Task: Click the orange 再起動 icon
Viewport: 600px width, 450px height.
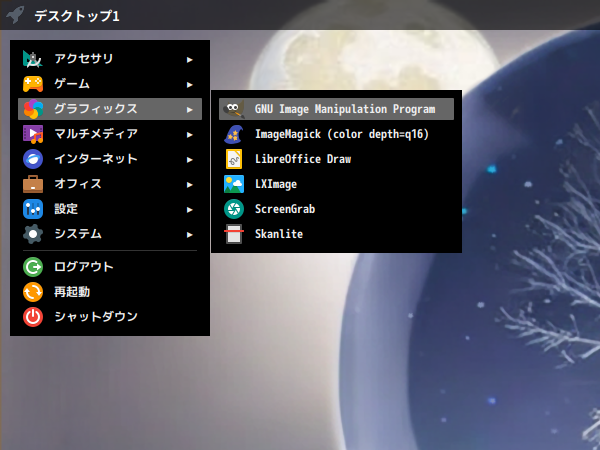Action: 33,292
